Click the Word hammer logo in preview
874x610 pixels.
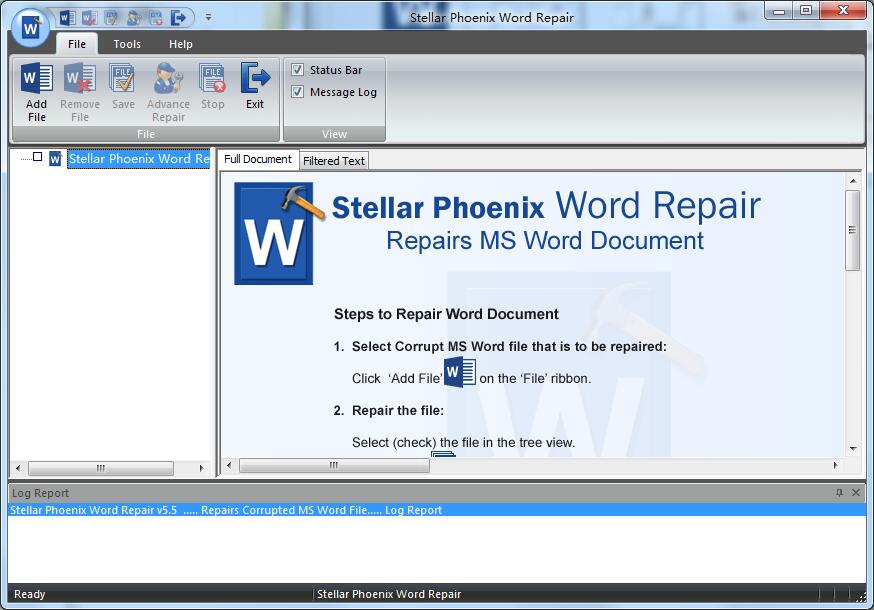pos(278,234)
